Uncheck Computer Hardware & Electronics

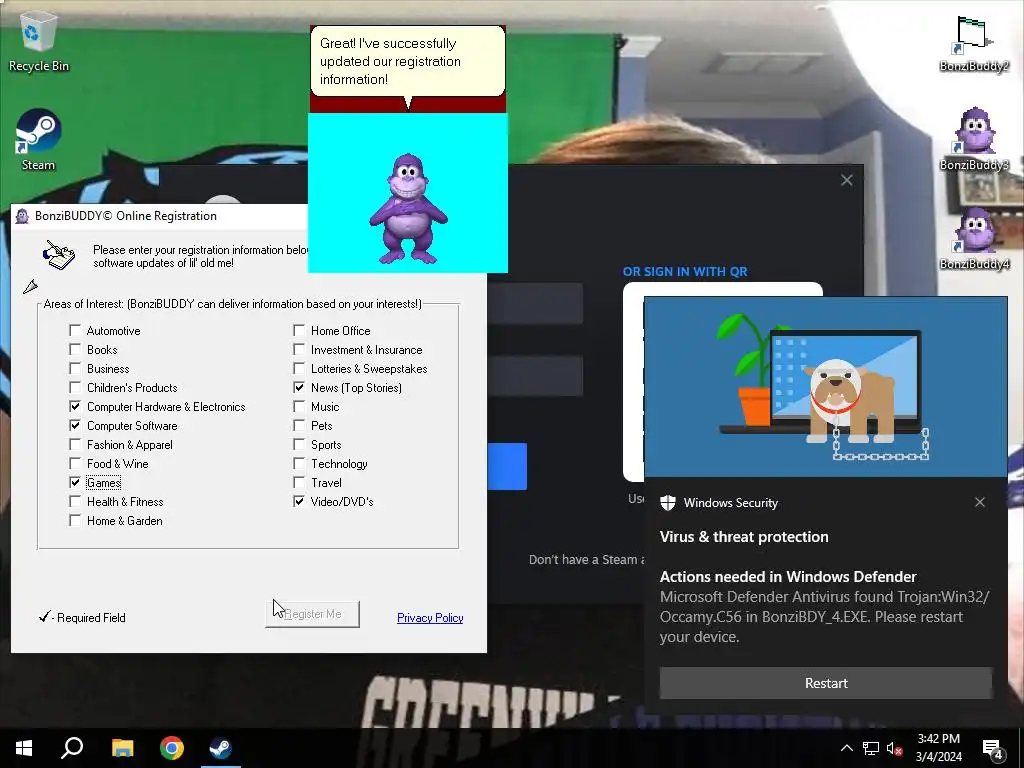point(75,406)
